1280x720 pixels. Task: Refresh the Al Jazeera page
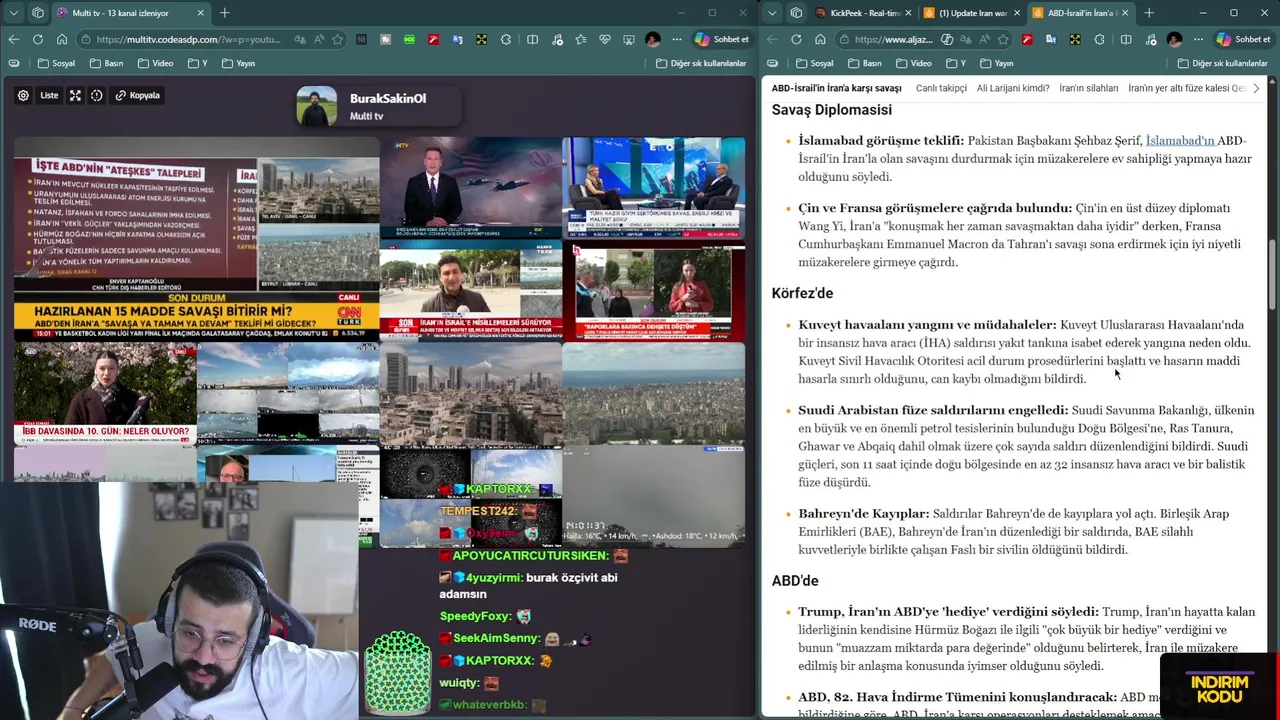point(796,39)
